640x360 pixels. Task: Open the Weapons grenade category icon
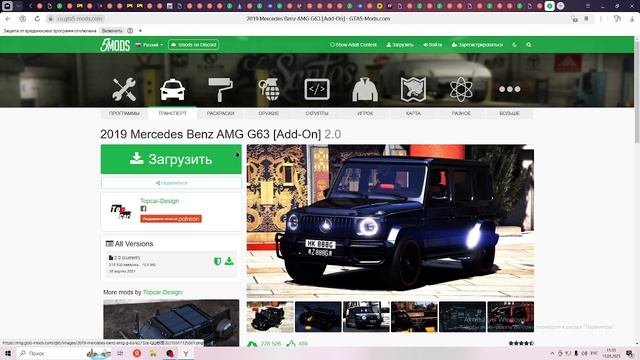point(269,89)
